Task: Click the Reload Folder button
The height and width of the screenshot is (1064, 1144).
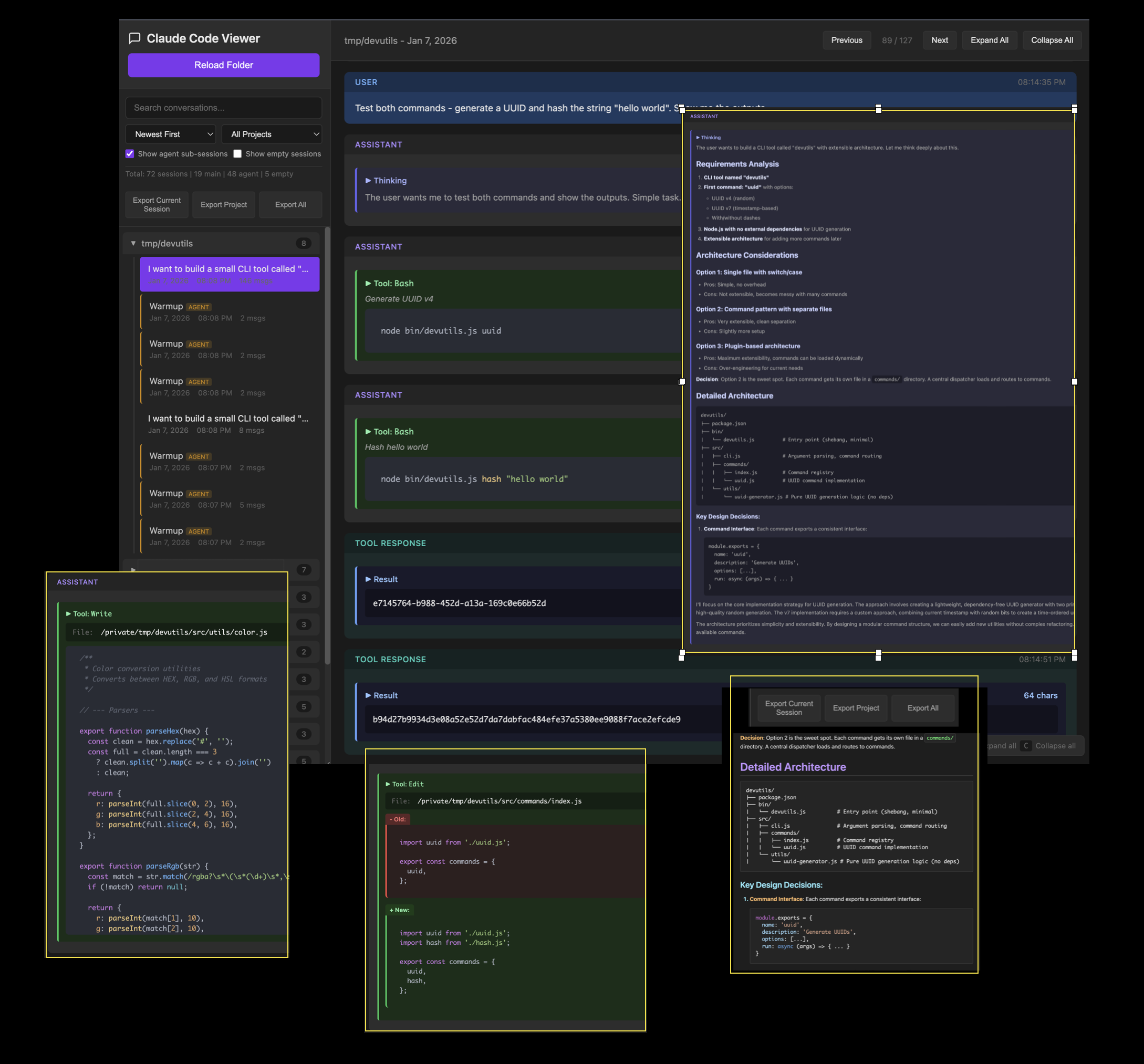Action: [223, 65]
